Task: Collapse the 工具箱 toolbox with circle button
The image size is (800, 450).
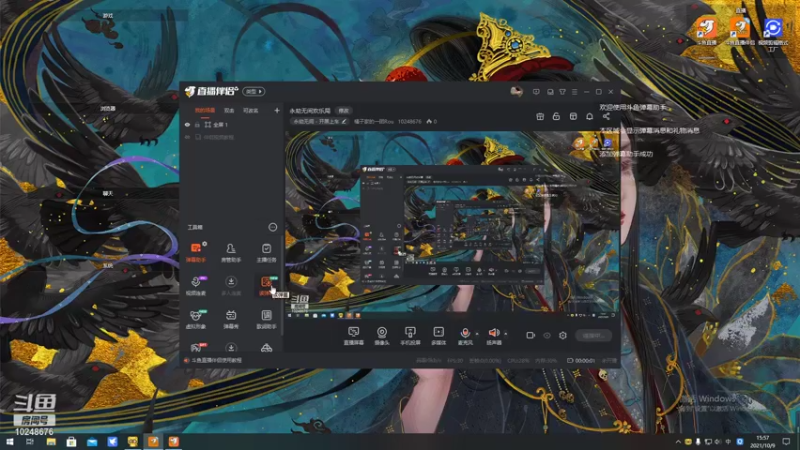Action: click(272, 227)
